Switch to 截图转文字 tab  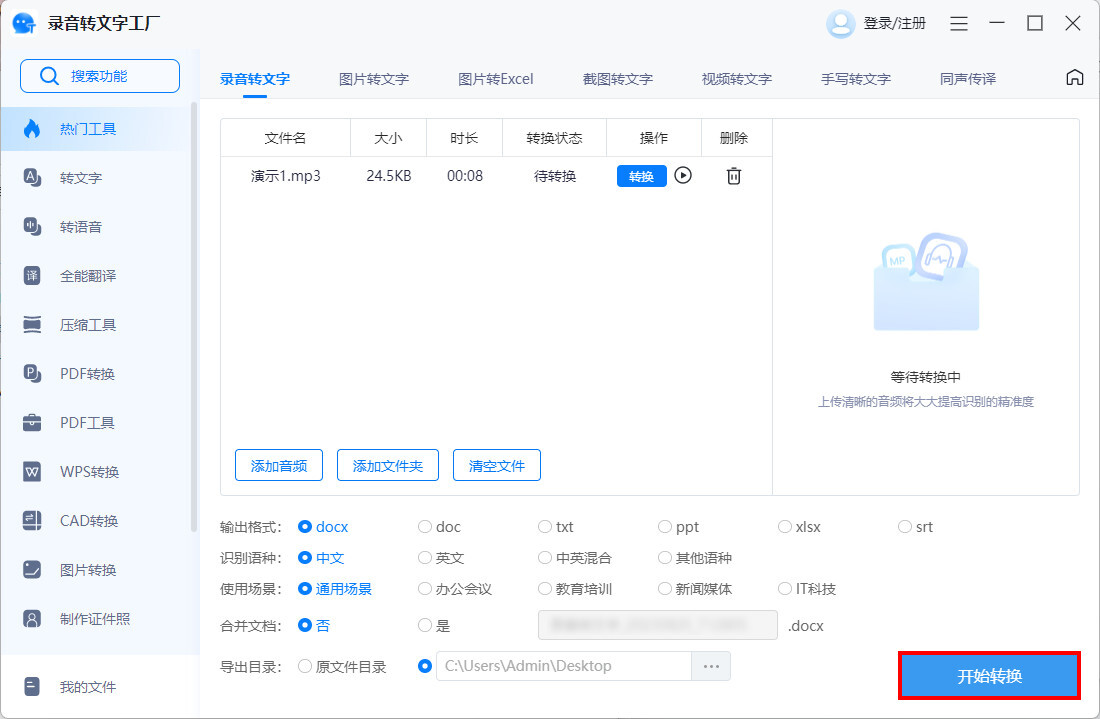(x=617, y=79)
